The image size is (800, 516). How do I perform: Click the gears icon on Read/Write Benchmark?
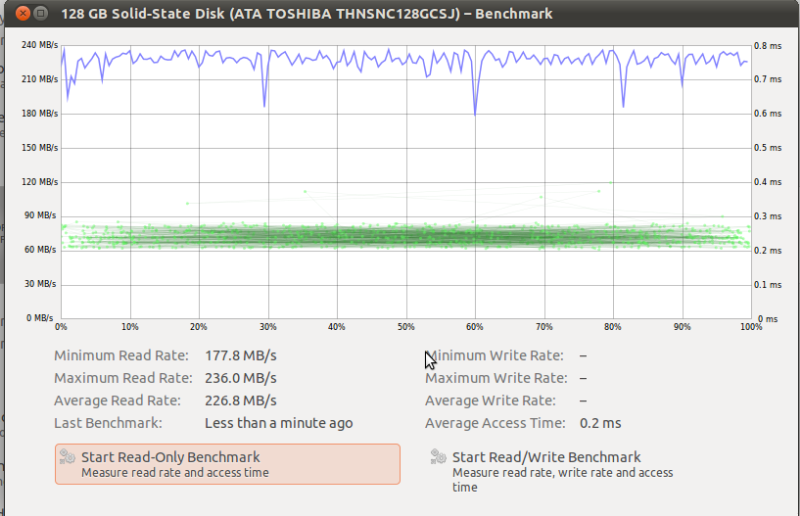[438, 456]
